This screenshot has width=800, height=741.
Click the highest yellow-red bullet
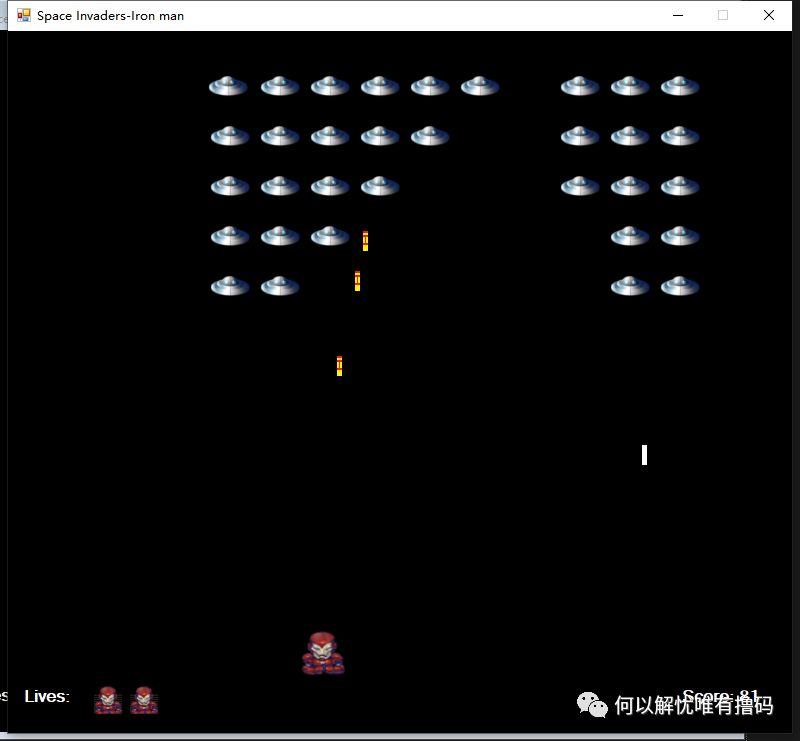(365, 241)
